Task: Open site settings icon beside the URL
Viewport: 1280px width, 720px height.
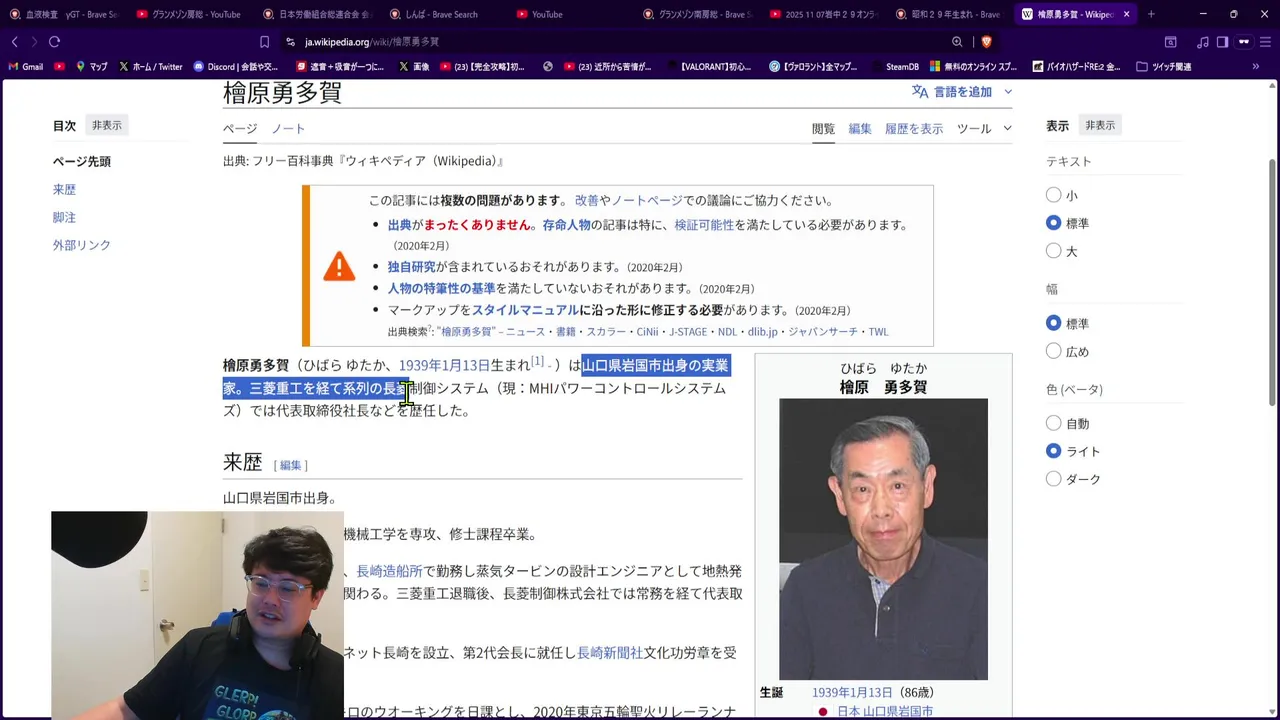Action: pyautogui.click(x=290, y=42)
